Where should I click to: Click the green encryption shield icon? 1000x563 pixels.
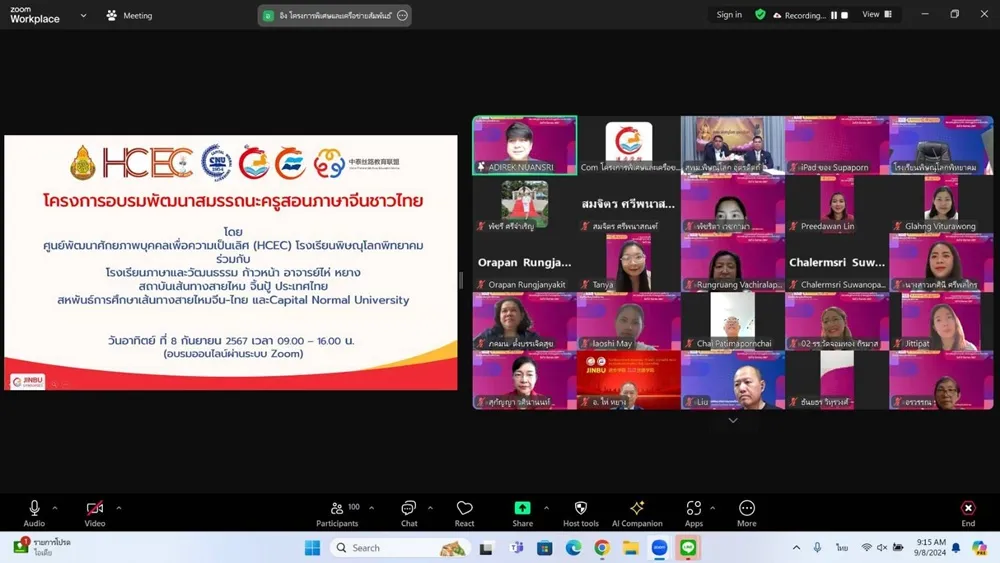pyautogui.click(x=760, y=14)
